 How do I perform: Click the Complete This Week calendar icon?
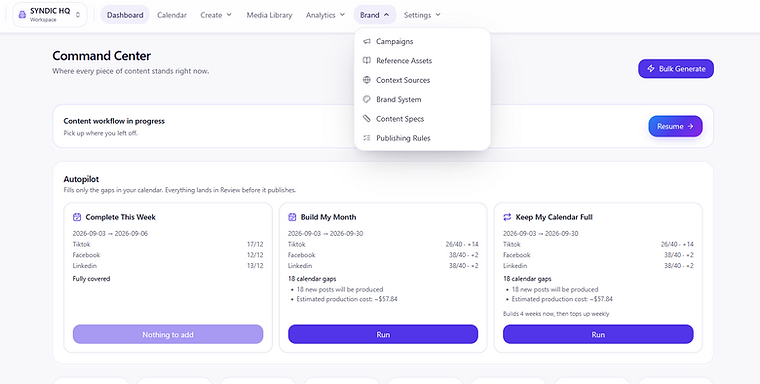77,217
